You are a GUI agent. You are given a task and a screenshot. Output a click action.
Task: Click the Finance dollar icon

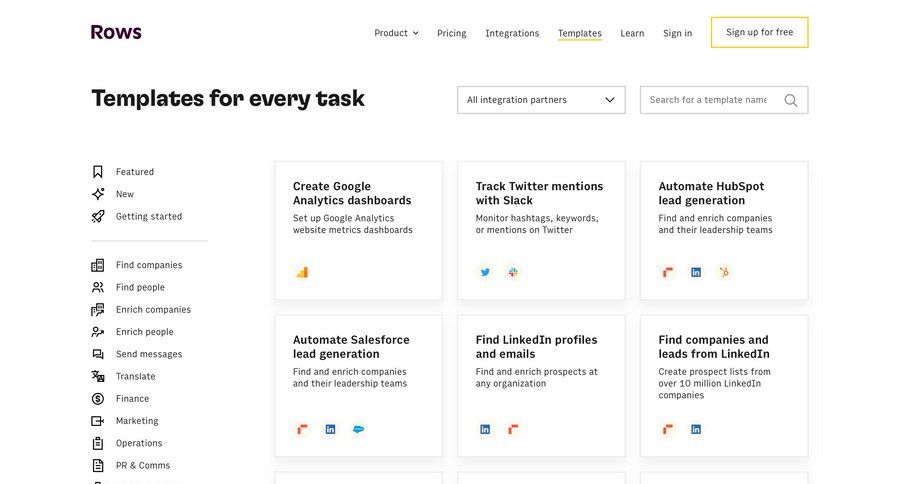click(98, 398)
